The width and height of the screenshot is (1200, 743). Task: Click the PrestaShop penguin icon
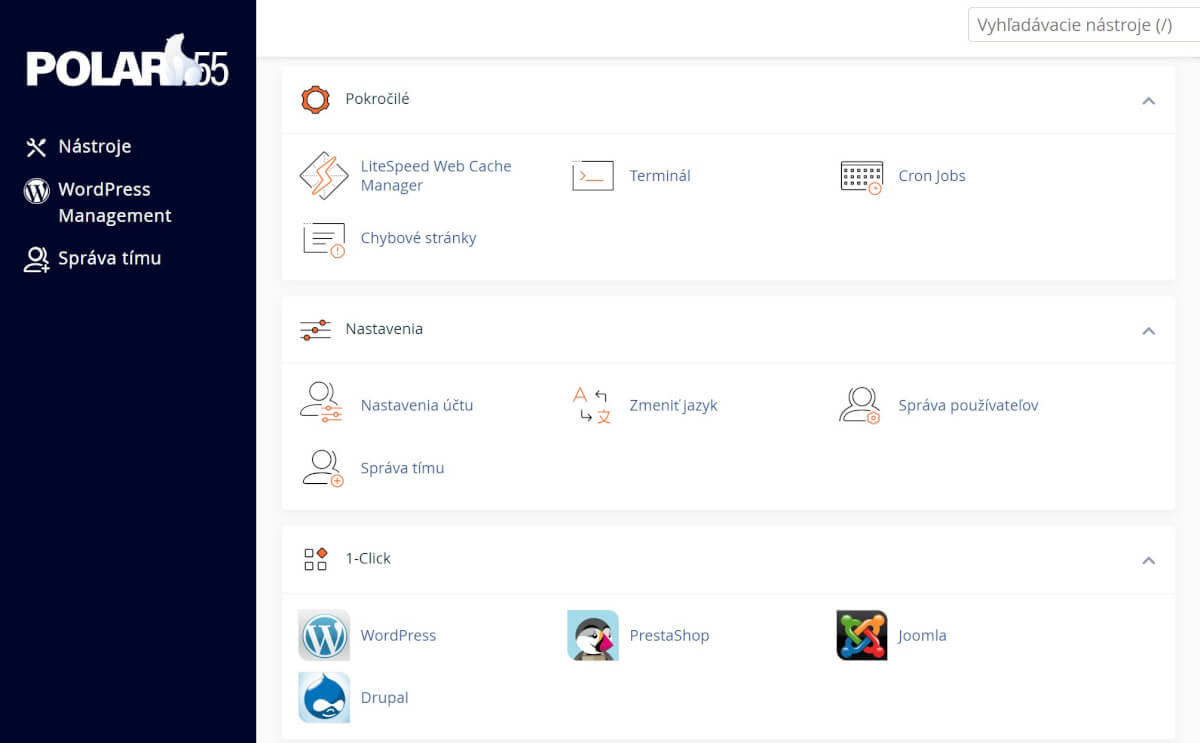coord(592,636)
